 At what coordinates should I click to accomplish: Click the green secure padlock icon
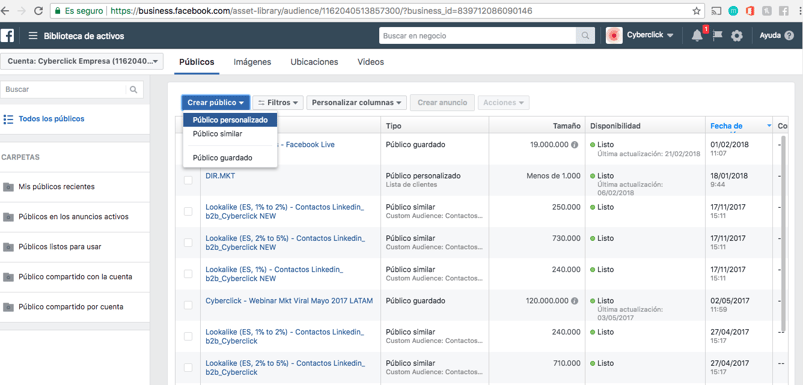coord(57,10)
